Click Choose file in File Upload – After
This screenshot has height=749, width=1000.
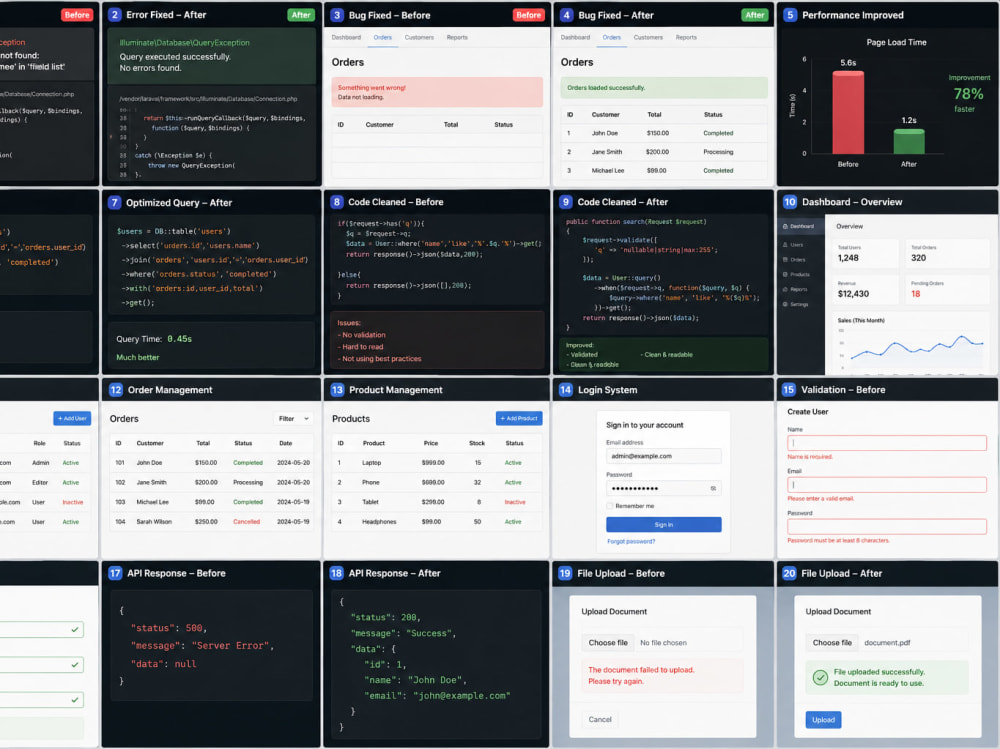coord(832,643)
